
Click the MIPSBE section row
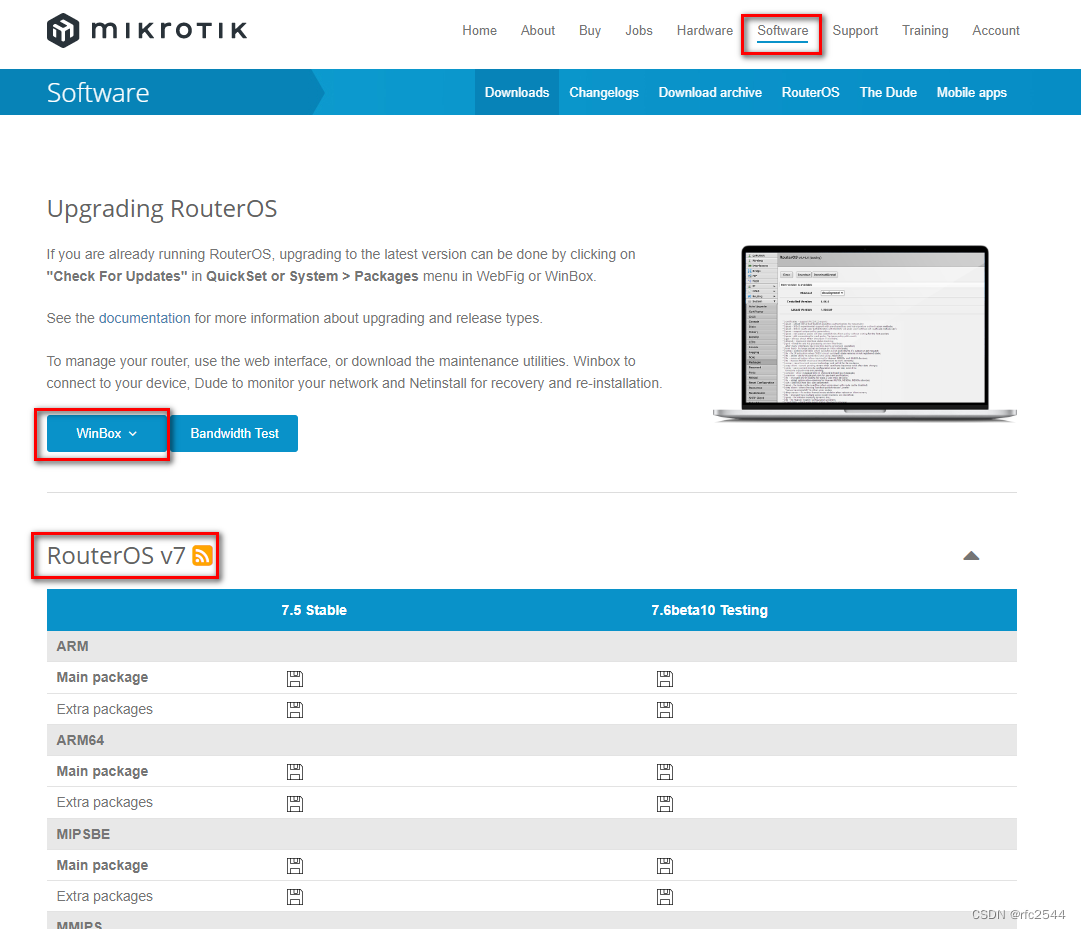click(532, 834)
